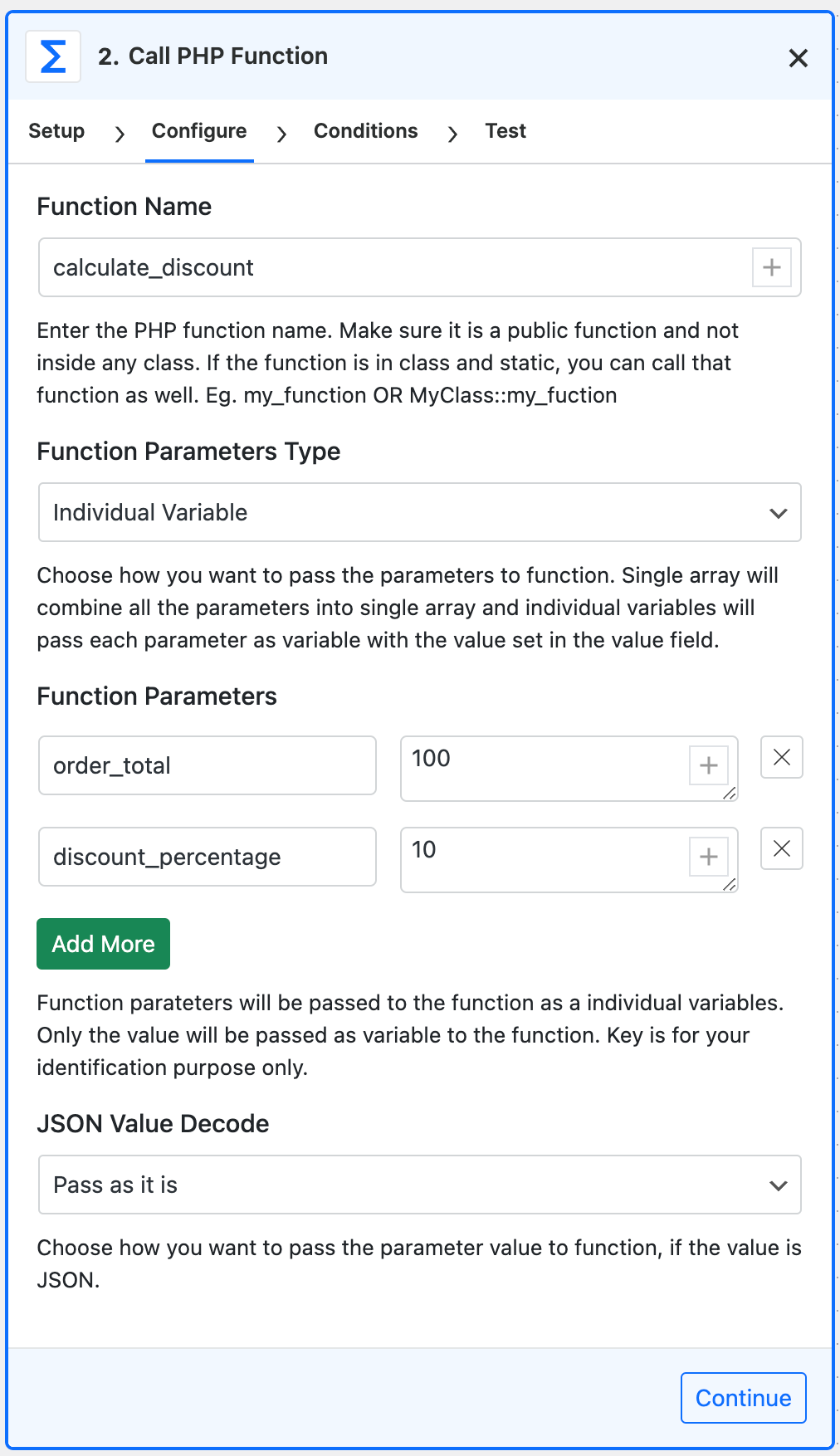840x1456 pixels.
Task: Open the Function Parameters Type dropdown
Action: pos(420,512)
